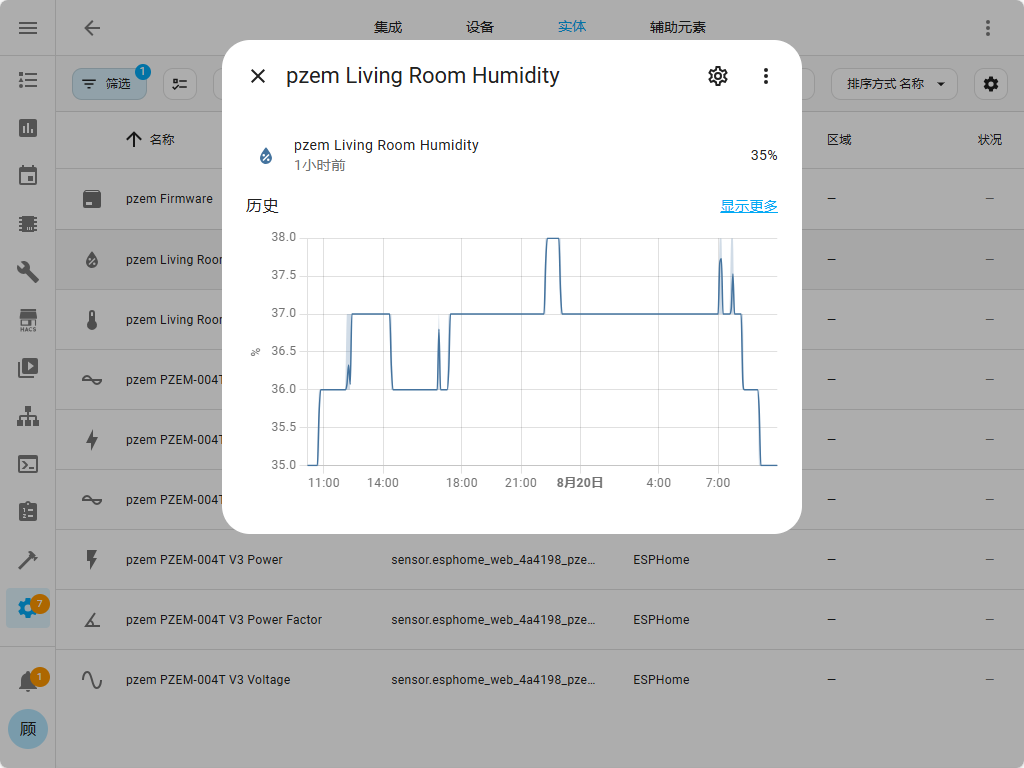Open the HACS sidebar icon

pos(28,320)
